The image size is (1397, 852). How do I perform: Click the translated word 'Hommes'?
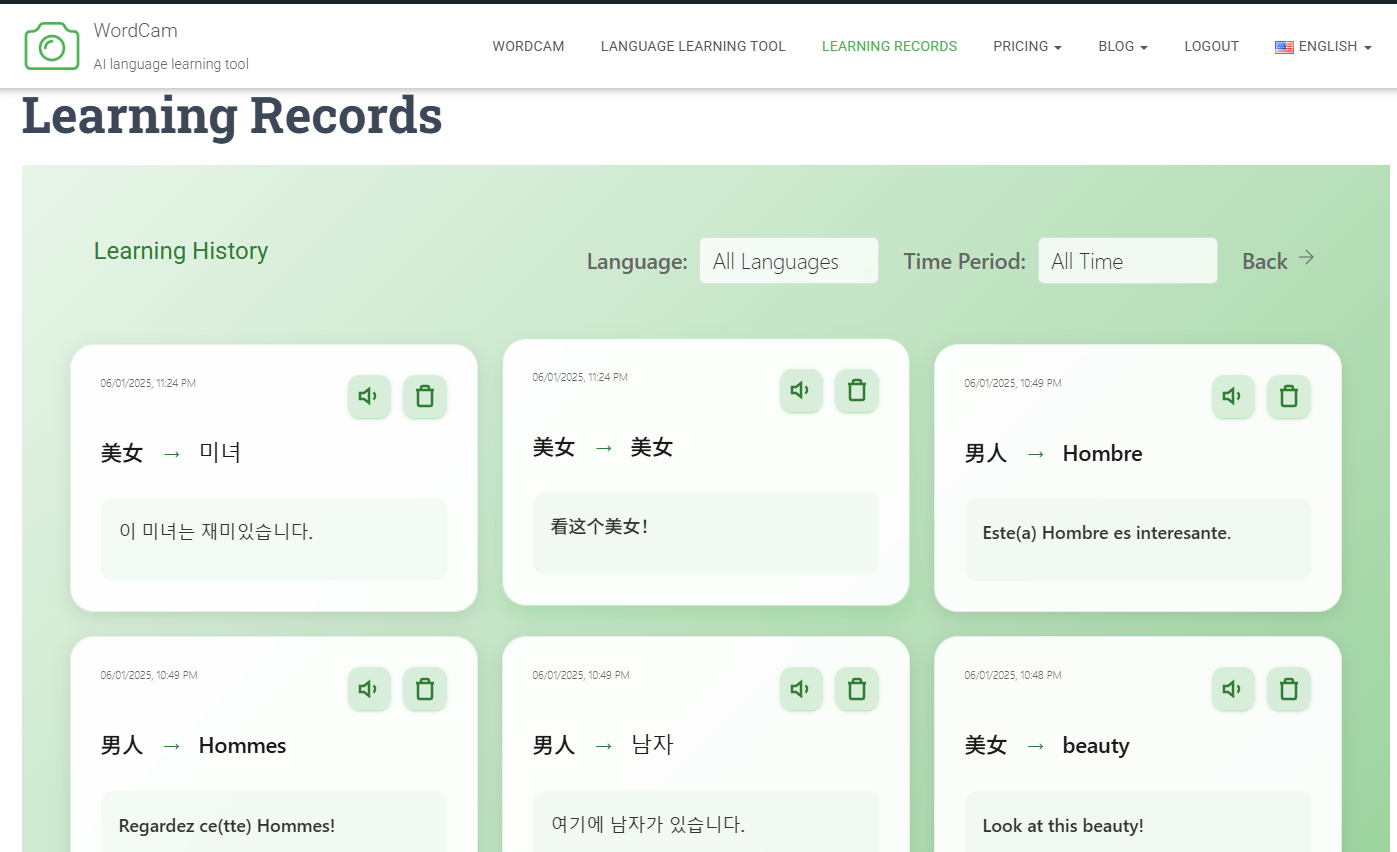click(x=242, y=745)
